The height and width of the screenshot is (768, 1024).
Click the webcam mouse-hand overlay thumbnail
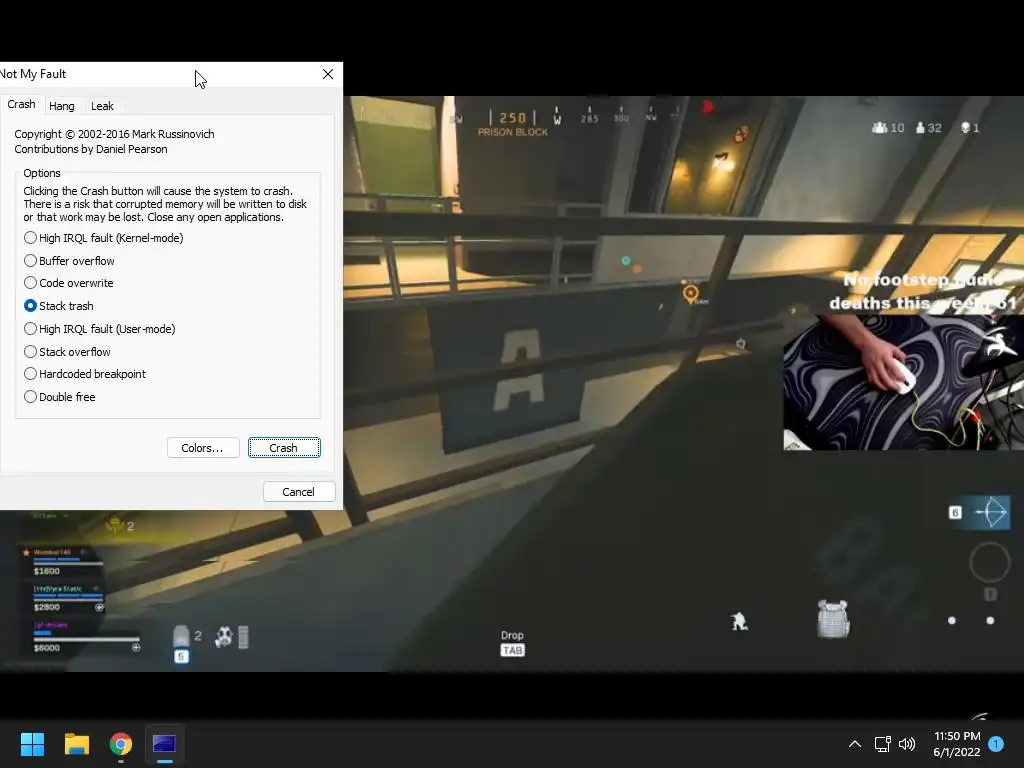pyautogui.click(x=903, y=383)
